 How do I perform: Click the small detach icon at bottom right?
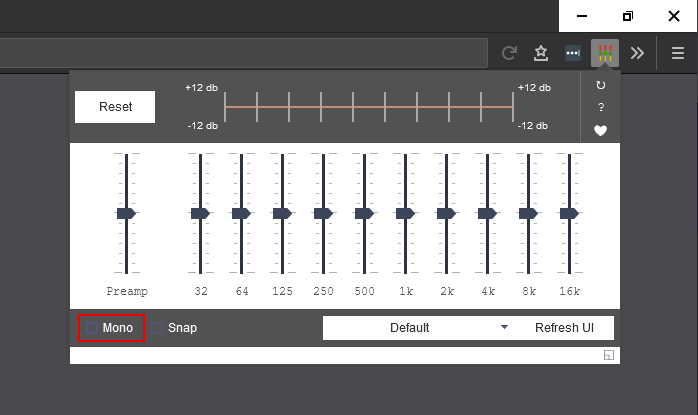pos(609,355)
